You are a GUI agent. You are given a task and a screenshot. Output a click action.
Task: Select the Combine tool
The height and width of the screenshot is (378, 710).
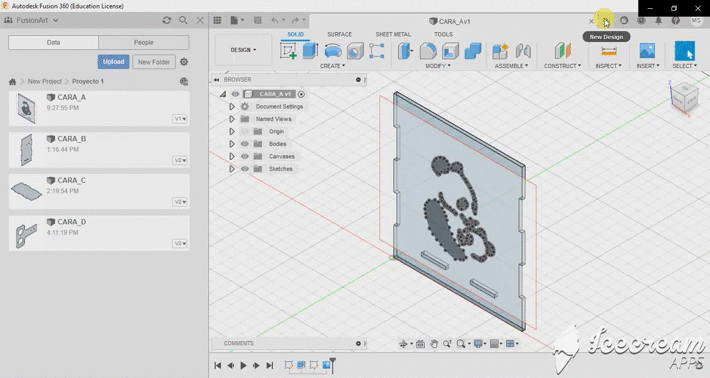pyautogui.click(x=473, y=51)
